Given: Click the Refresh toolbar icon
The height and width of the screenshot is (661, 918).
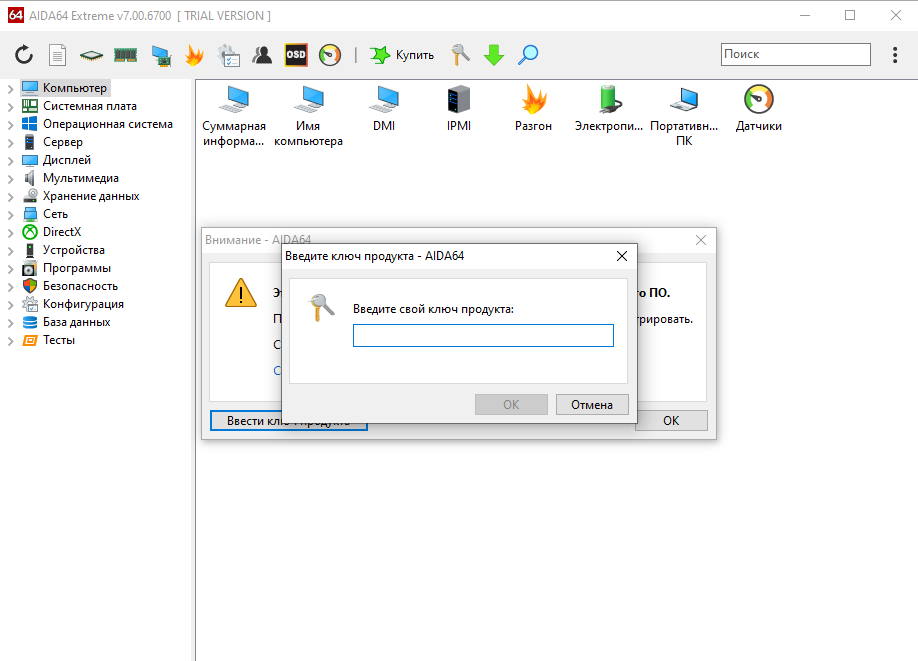Looking at the screenshot, I should tap(23, 55).
